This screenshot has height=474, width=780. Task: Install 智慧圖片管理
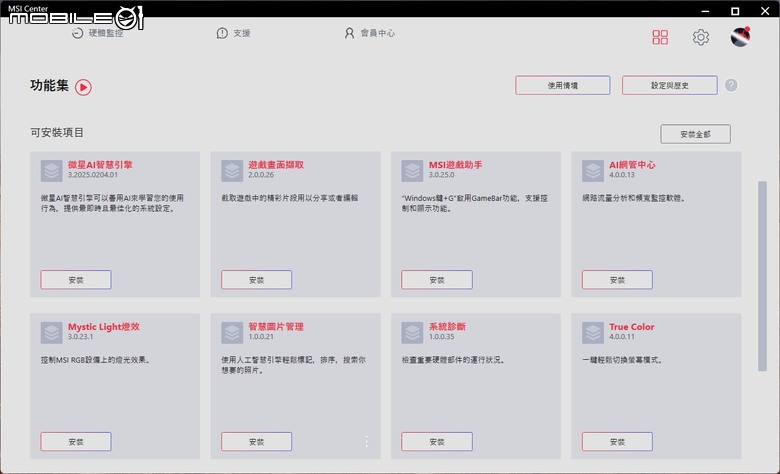pyautogui.click(x=256, y=441)
